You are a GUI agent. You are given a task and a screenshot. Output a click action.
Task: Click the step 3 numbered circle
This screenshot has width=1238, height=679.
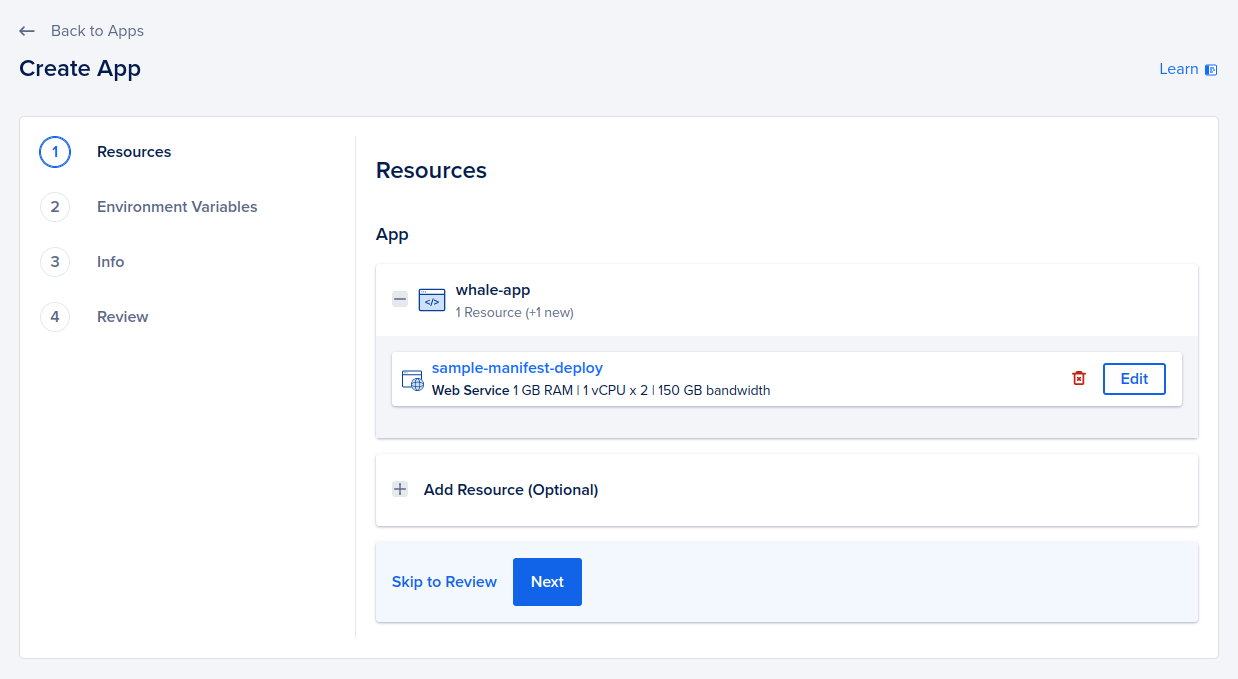(x=55, y=261)
